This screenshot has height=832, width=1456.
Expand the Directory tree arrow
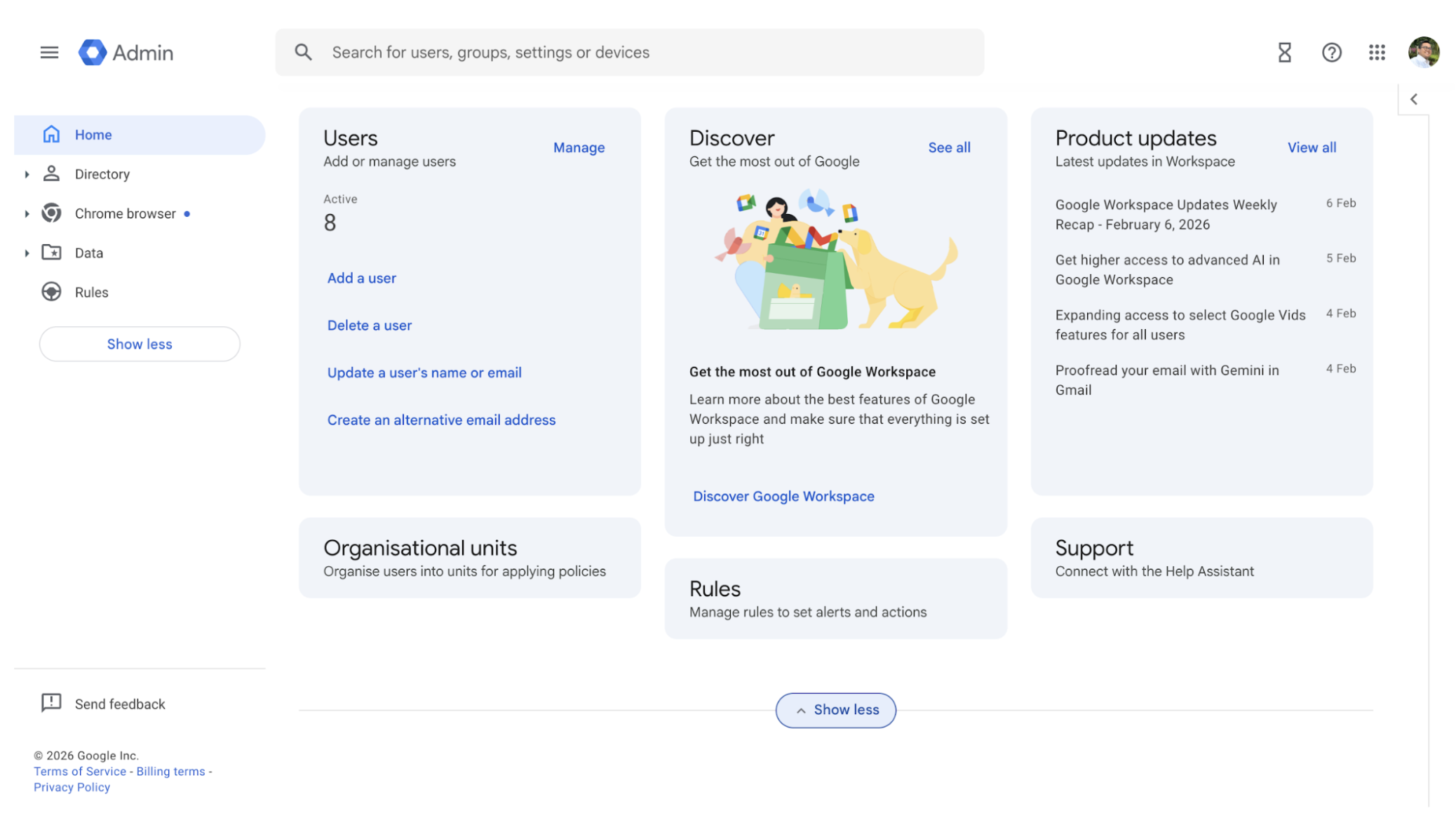pyautogui.click(x=27, y=174)
